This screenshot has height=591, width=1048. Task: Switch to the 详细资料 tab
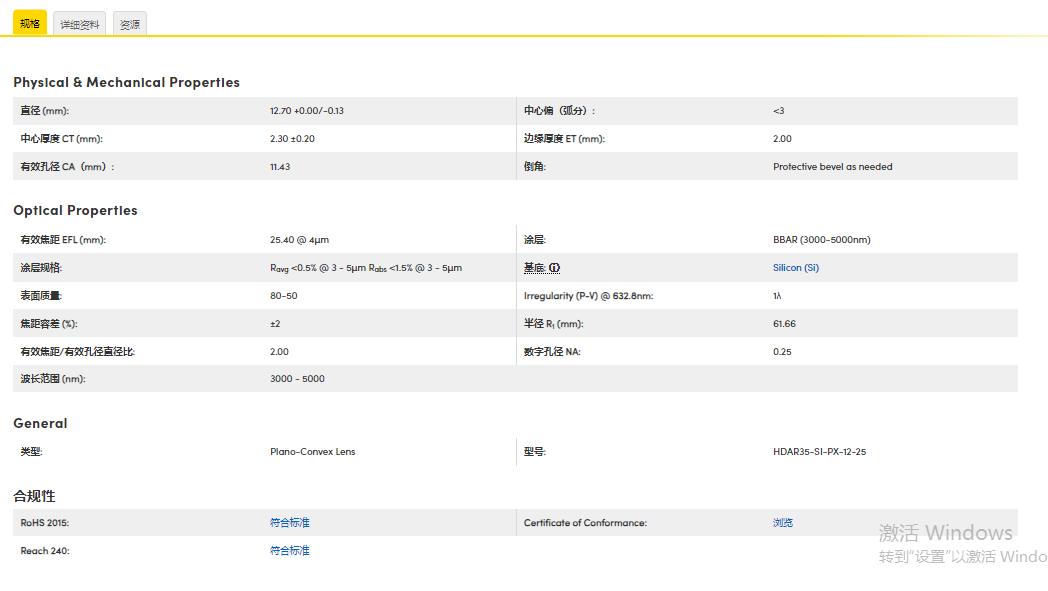(x=79, y=23)
